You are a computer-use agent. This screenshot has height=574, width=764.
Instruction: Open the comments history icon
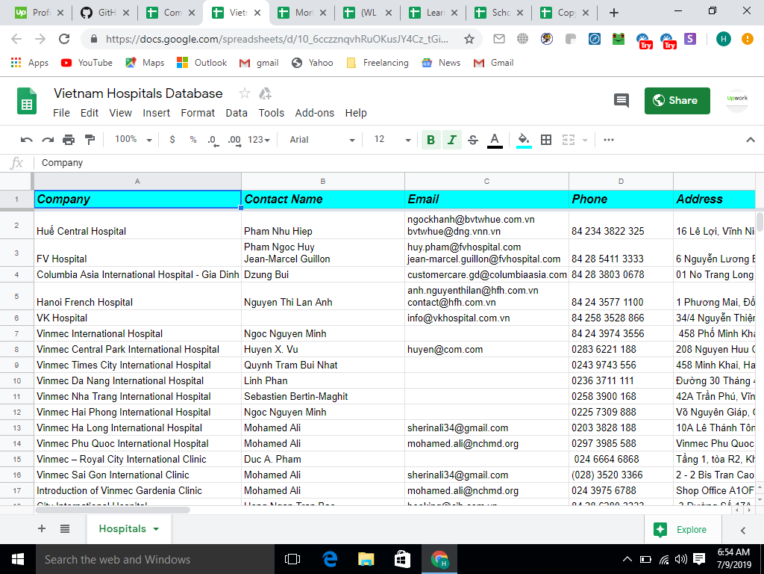coord(621,101)
